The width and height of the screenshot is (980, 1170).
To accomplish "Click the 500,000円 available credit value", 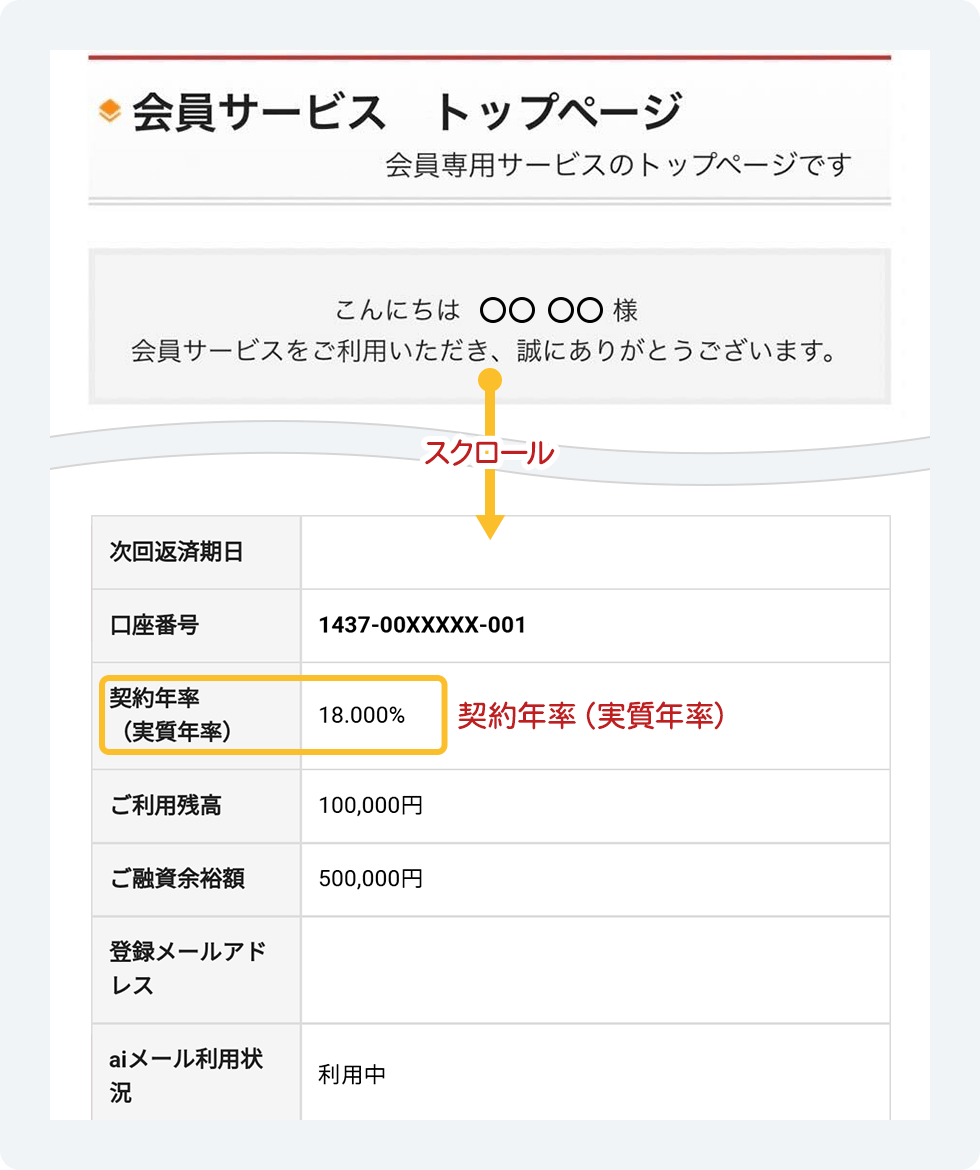I will 371,878.
